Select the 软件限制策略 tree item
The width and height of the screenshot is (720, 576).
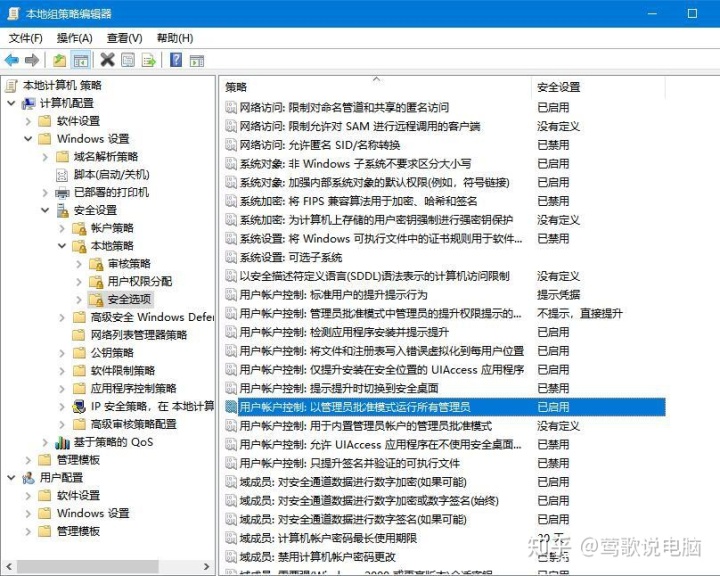tap(123, 371)
